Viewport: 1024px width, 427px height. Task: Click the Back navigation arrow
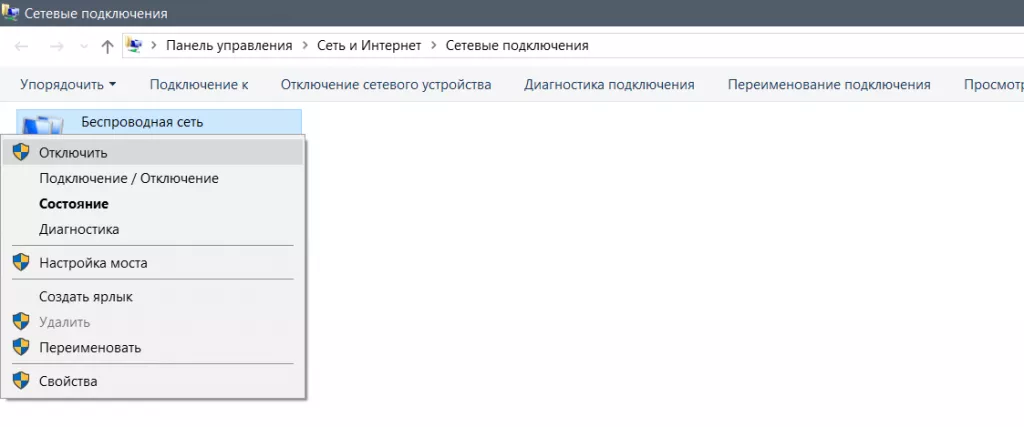[x=22, y=46]
